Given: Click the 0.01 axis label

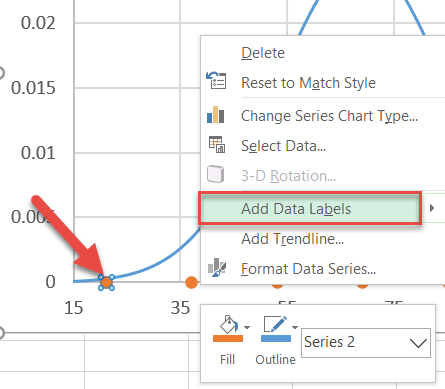Looking at the screenshot, I should [38, 153].
